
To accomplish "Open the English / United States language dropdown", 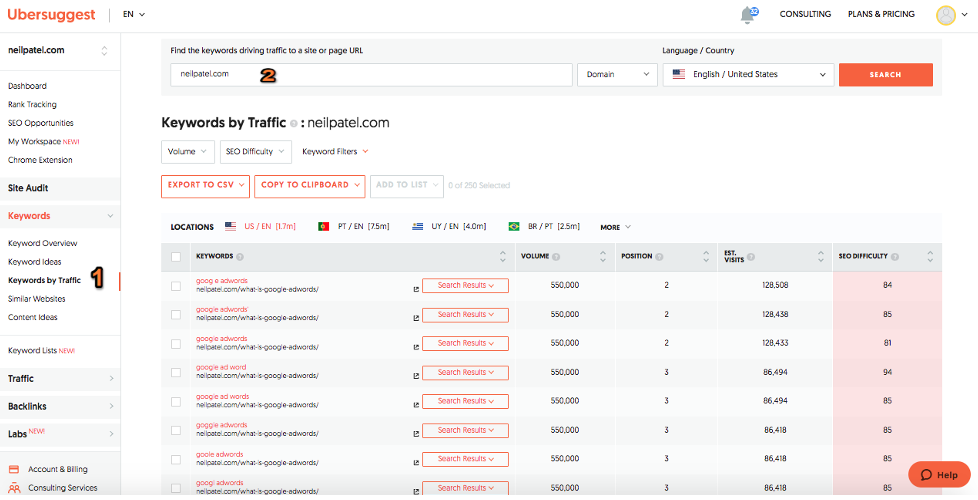I will (748, 74).
